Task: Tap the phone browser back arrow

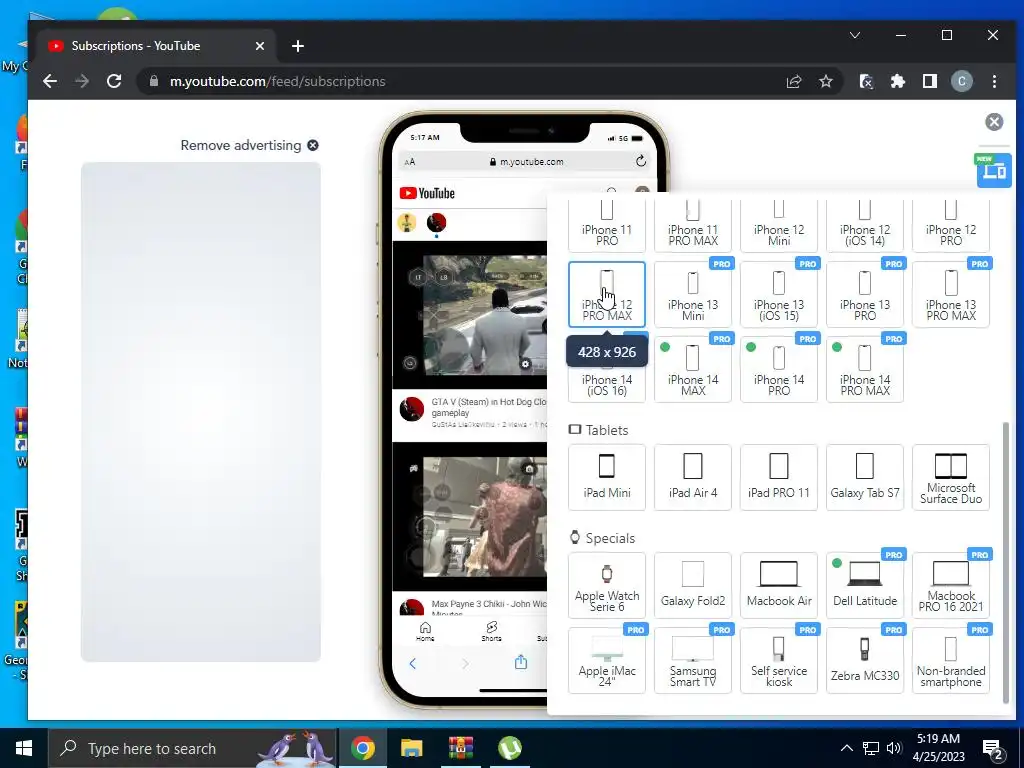Action: (412, 664)
